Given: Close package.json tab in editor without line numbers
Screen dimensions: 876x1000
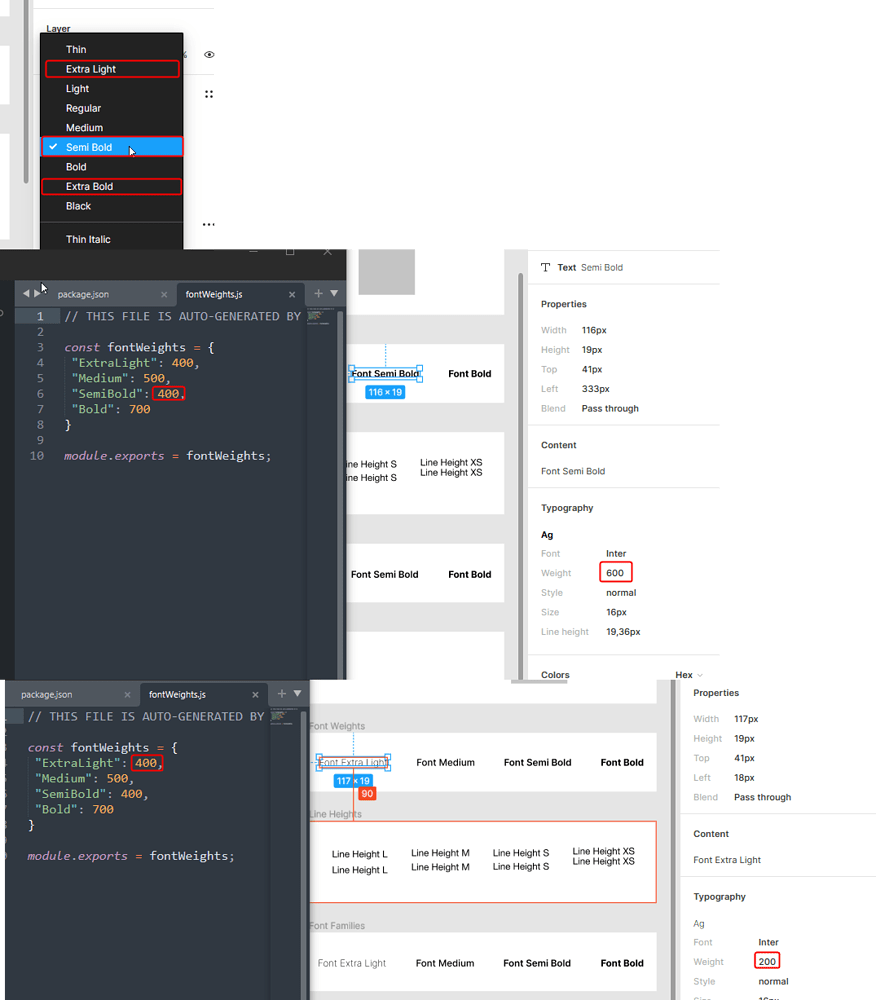Looking at the screenshot, I should (x=128, y=695).
